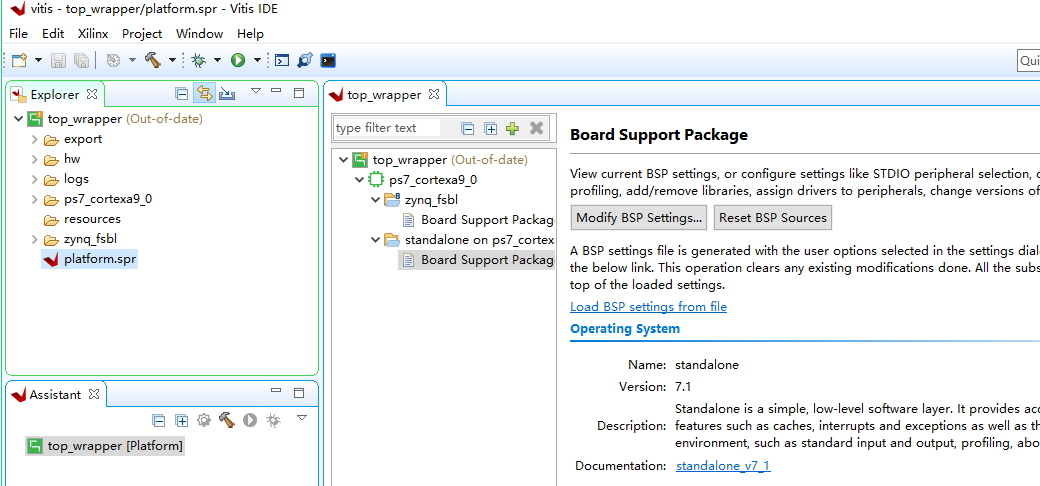Collapse all in platform editor tree
This screenshot has height=486, width=1040.
click(x=468, y=129)
